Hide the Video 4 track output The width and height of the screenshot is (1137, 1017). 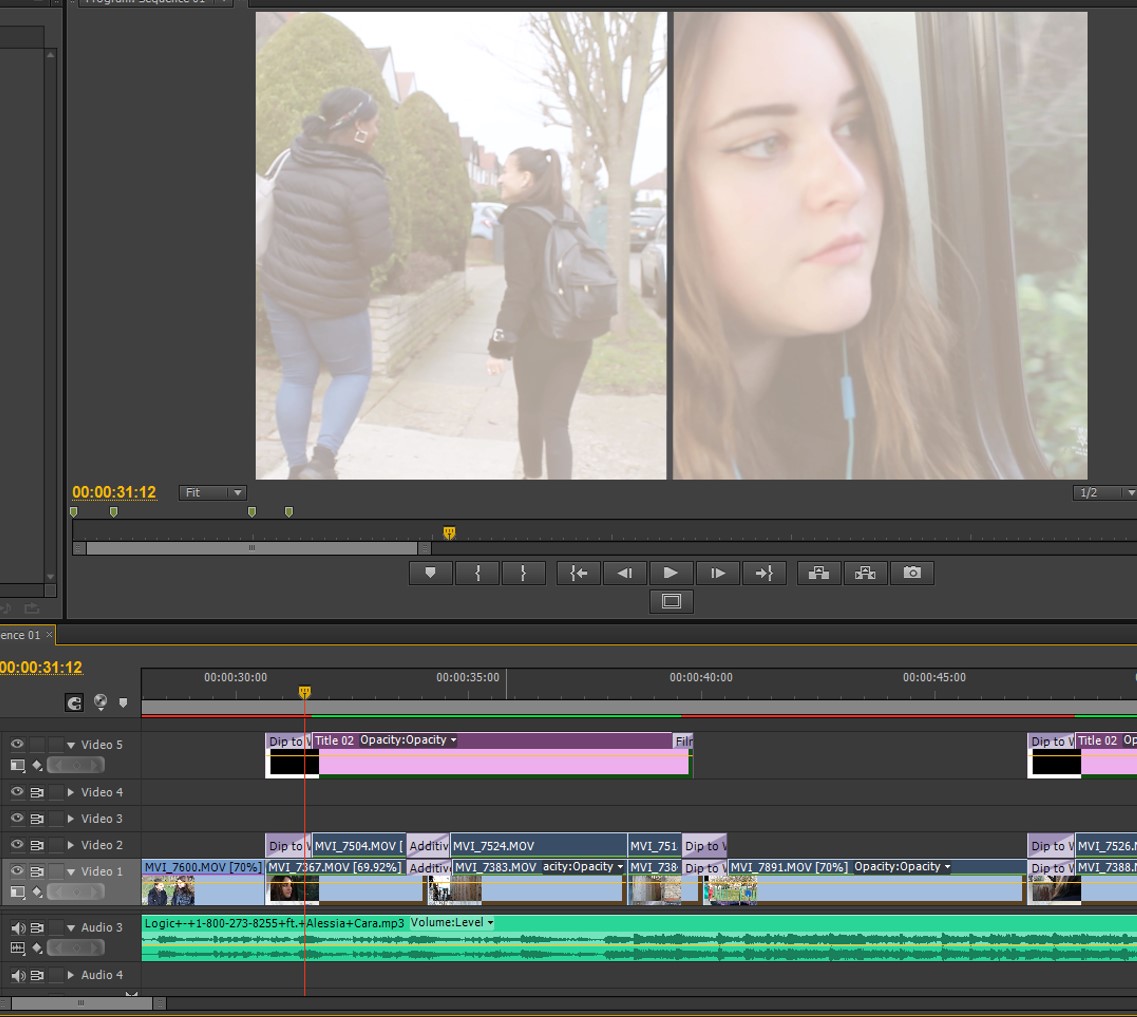tap(17, 792)
